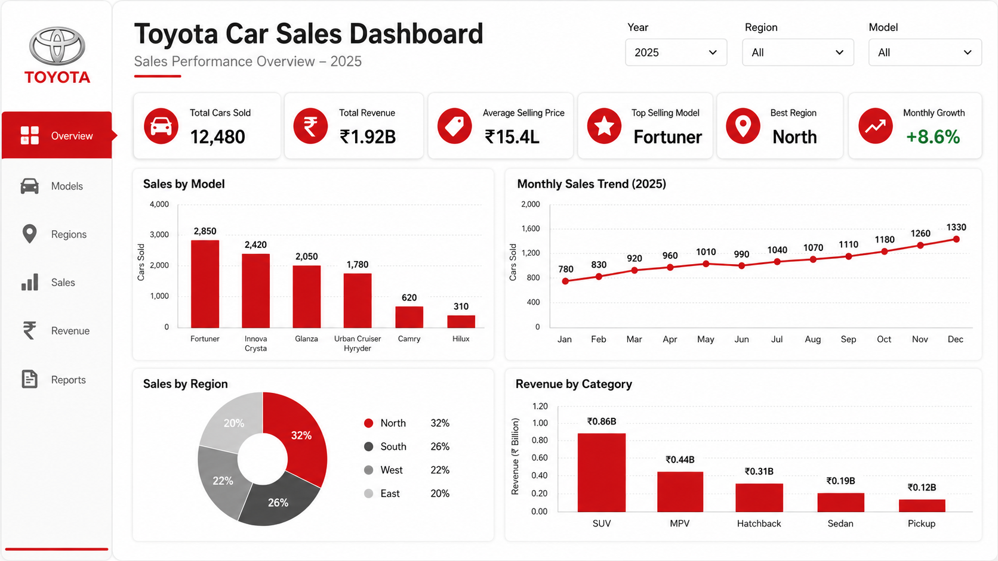Select the Urban Cruiser Hyryder bar
The width and height of the screenshot is (998, 561).
click(x=358, y=301)
